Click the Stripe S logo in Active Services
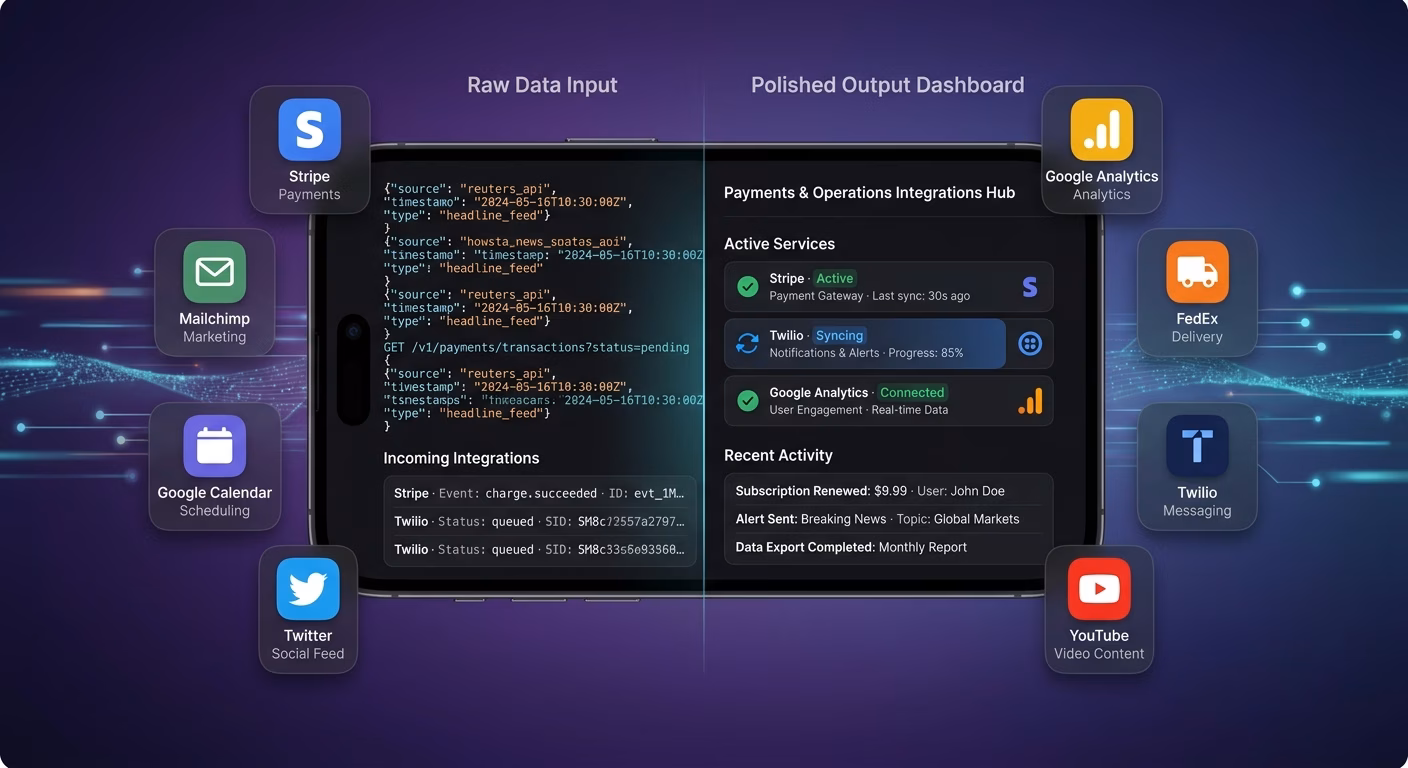1408x768 pixels. tap(1029, 287)
